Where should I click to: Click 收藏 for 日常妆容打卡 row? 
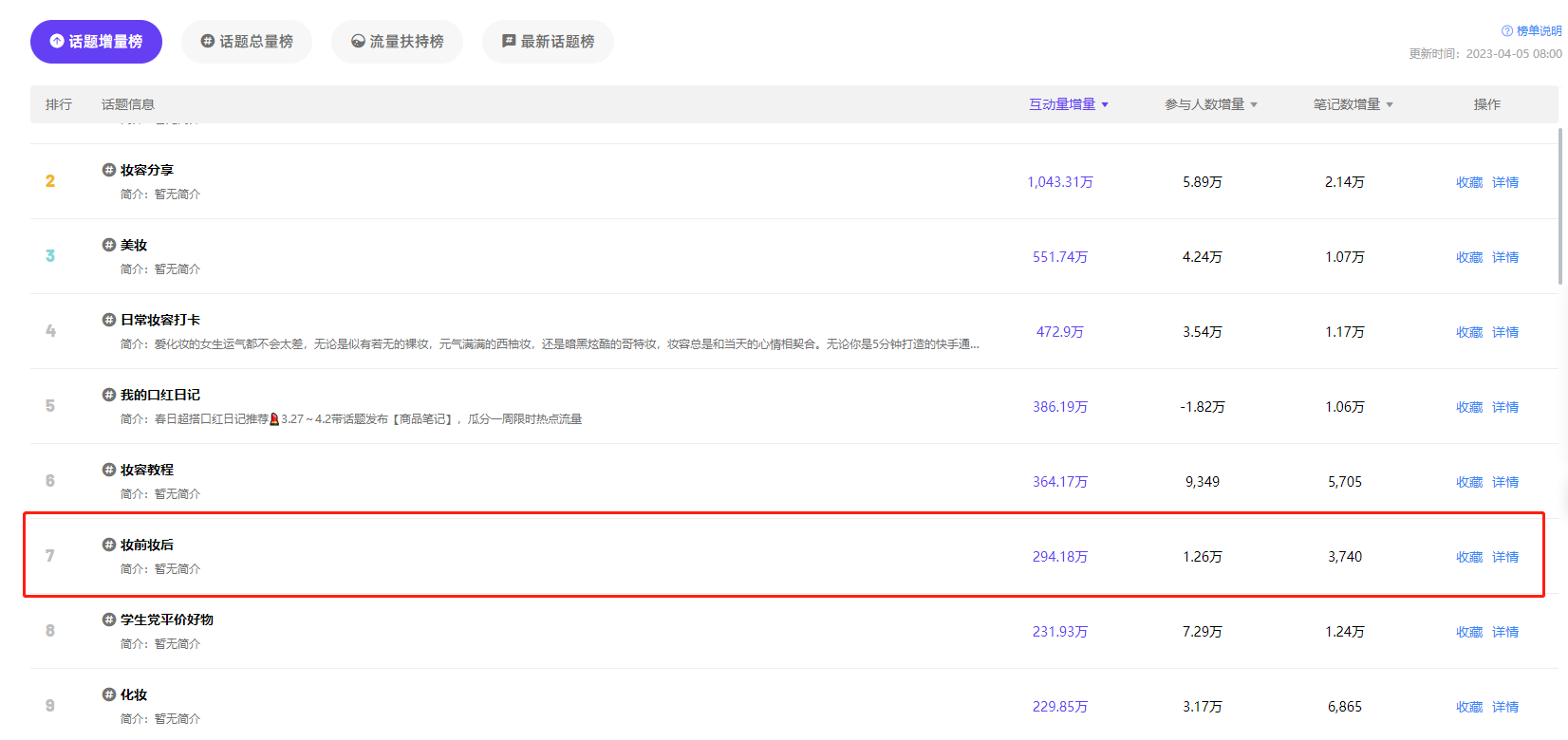pos(1469,332)
